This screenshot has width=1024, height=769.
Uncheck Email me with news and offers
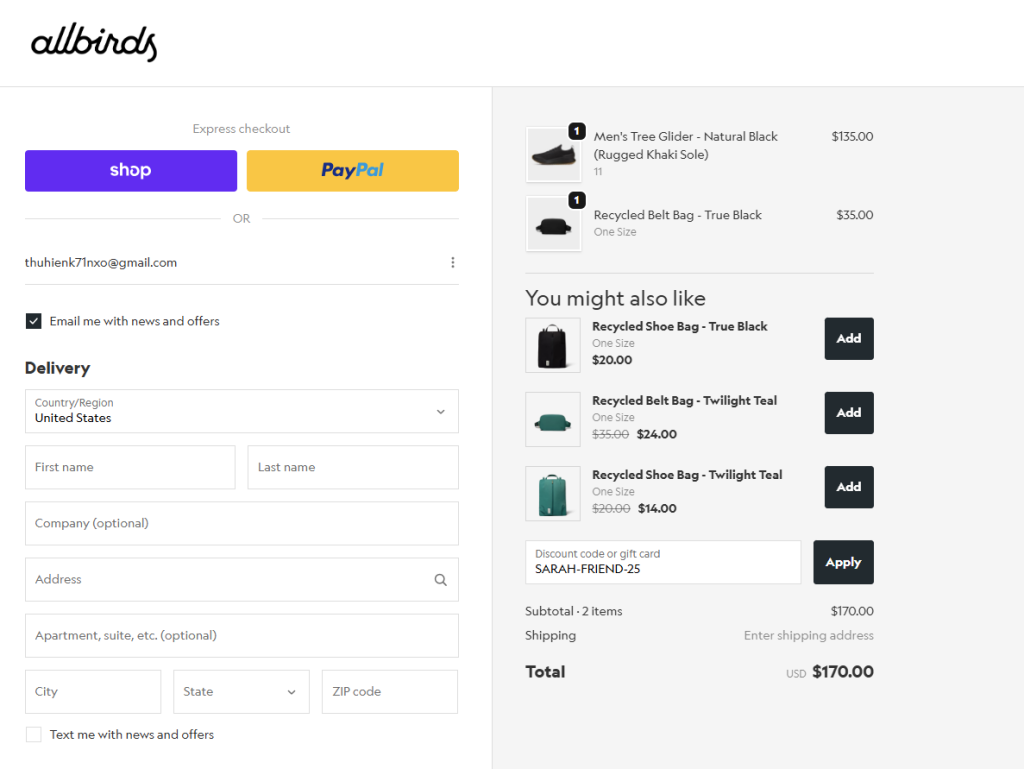coord(33,321)
